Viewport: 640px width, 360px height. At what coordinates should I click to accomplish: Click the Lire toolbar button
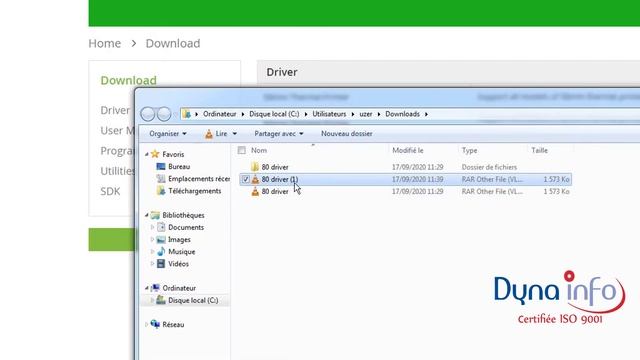click(x=221, y=134)
